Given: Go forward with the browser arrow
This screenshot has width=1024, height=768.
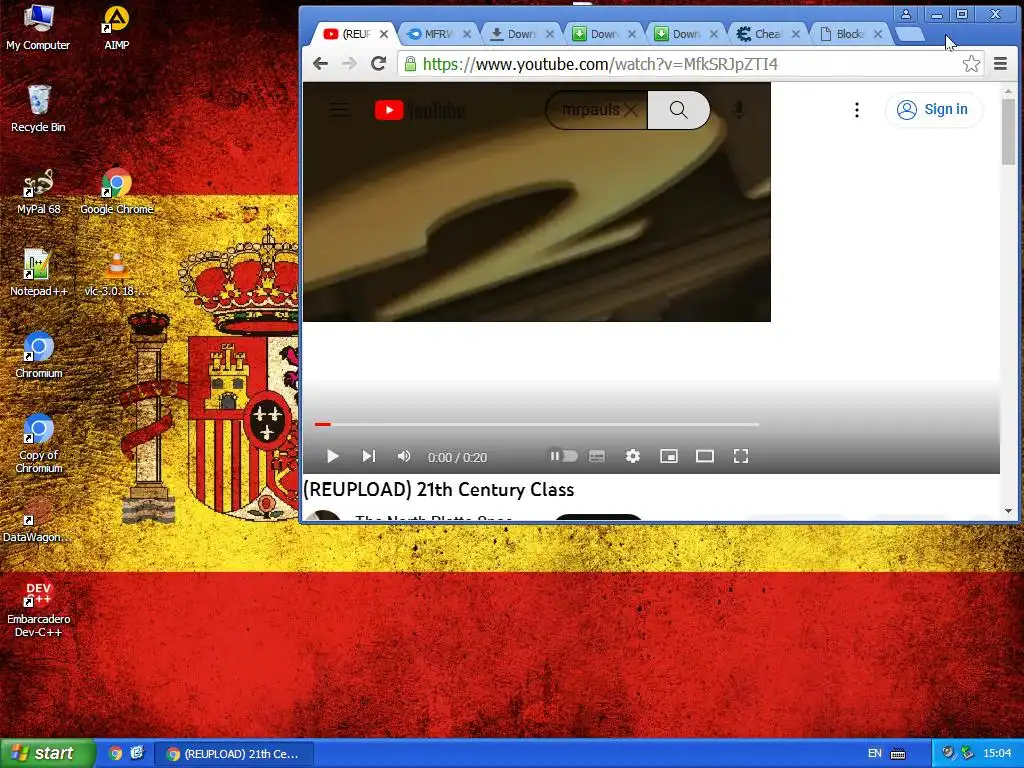Looking at the screenshot, I should 349,63.
